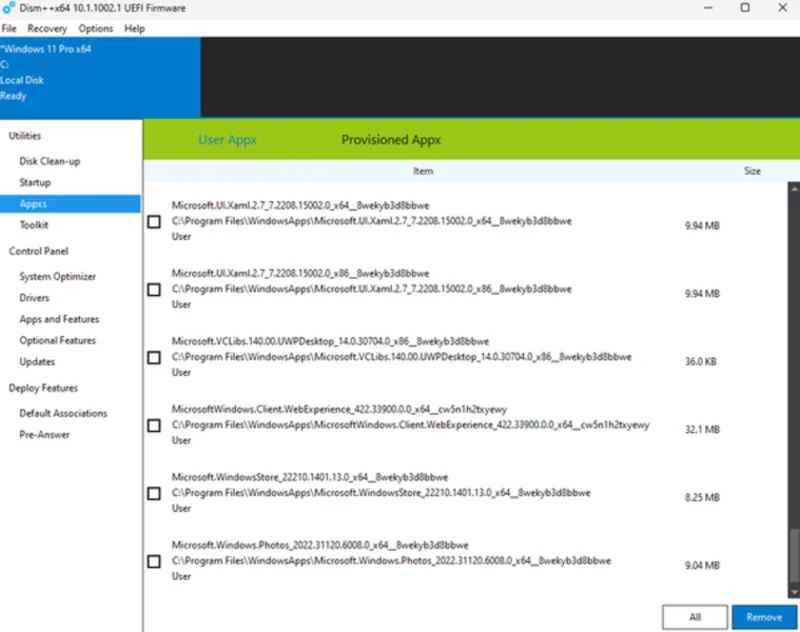Image resolution: width=800 pixels, height=632 pixels.
Task: Mark the Microsoft.WindowsStore checkbox
Action: coord(154,494)
